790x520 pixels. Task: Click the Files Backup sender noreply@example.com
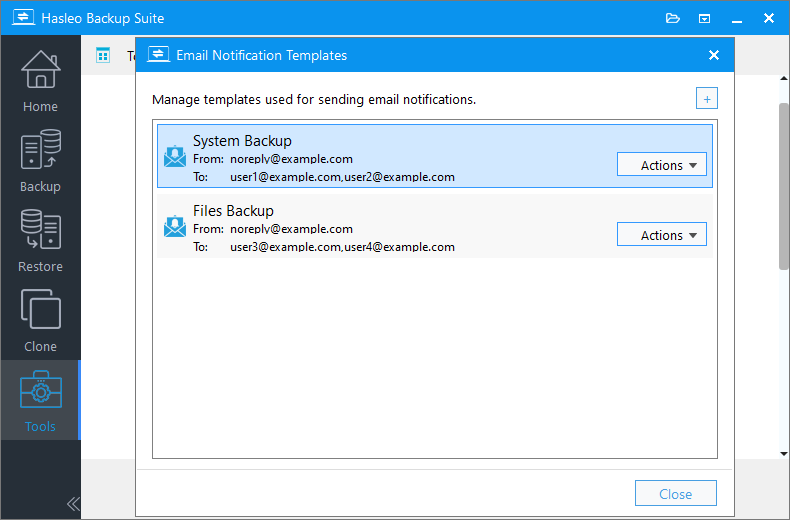pyautogui.click(x=291, y=229)
